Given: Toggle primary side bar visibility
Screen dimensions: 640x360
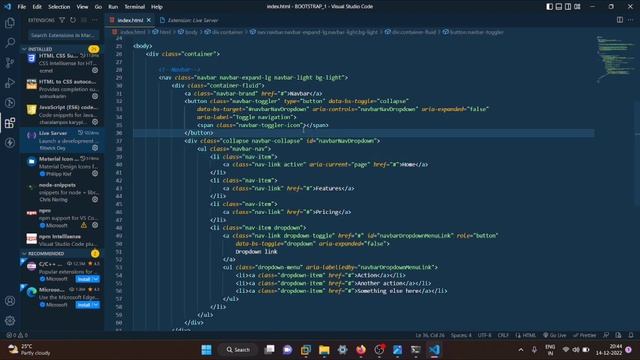Looking at the screenshot, I should [549, 7].
